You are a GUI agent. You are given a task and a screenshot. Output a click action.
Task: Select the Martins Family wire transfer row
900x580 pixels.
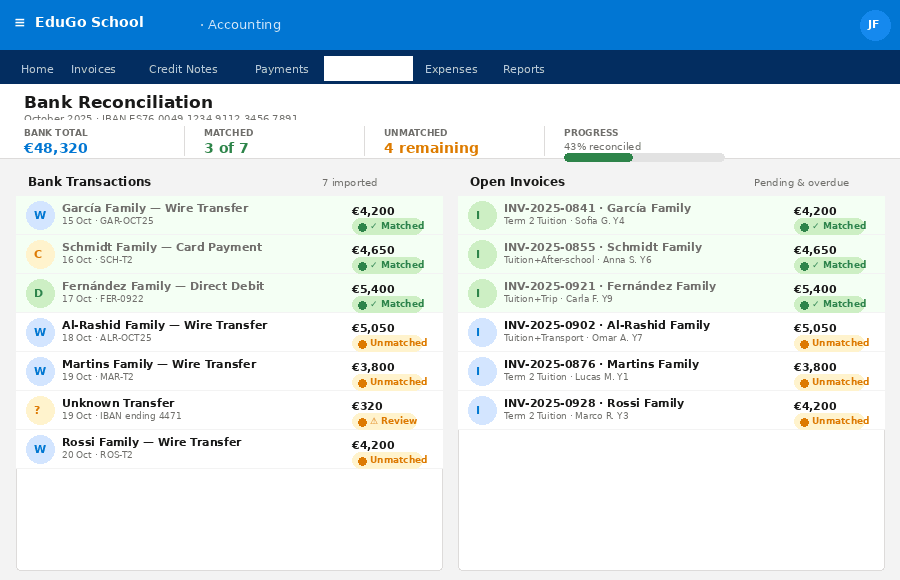coord(230,371)
